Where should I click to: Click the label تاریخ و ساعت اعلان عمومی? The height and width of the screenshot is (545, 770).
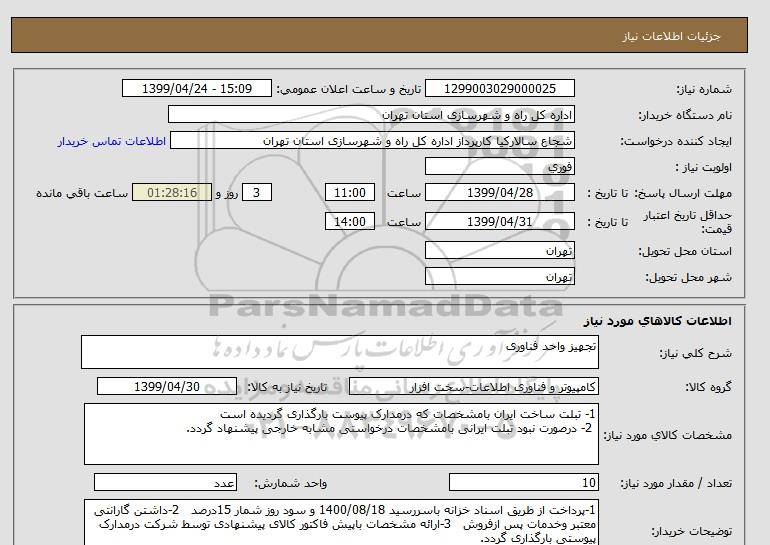point(349,89)
